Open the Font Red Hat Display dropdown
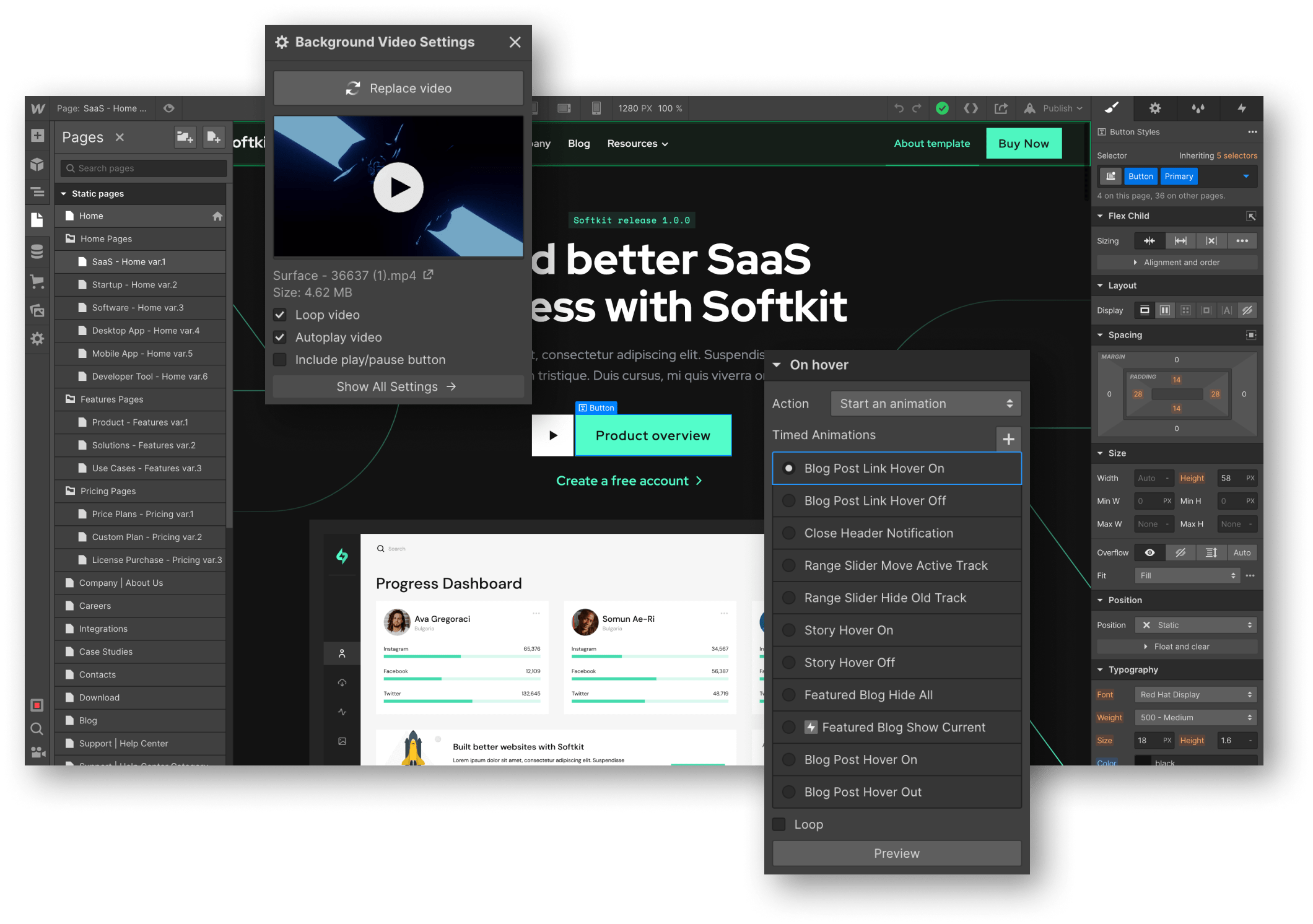The width and height of the screenshot is (1313, 924). coord(1196,695)
